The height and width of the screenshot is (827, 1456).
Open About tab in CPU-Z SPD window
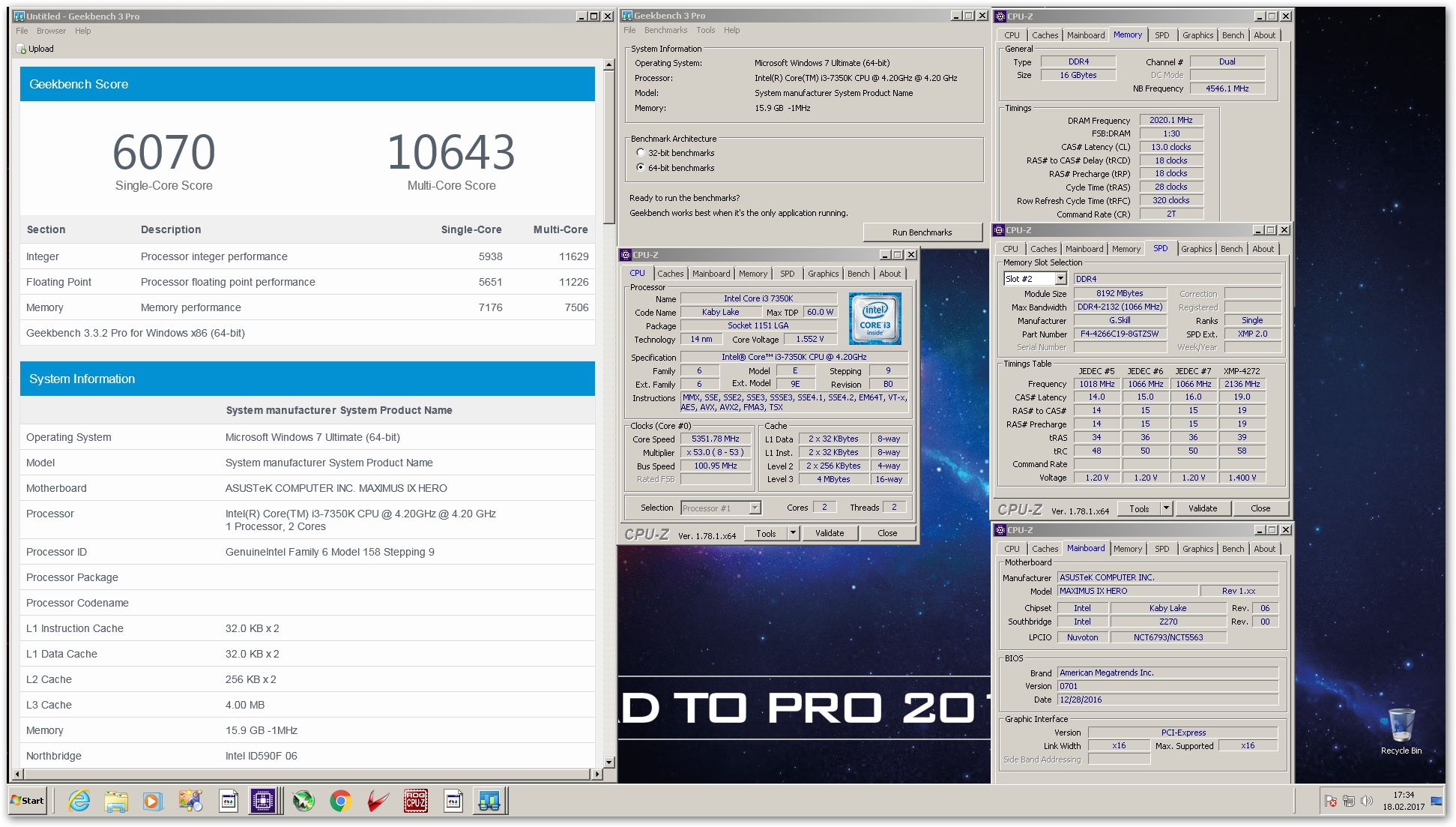pyautogui.click(x=1263, y=249)
